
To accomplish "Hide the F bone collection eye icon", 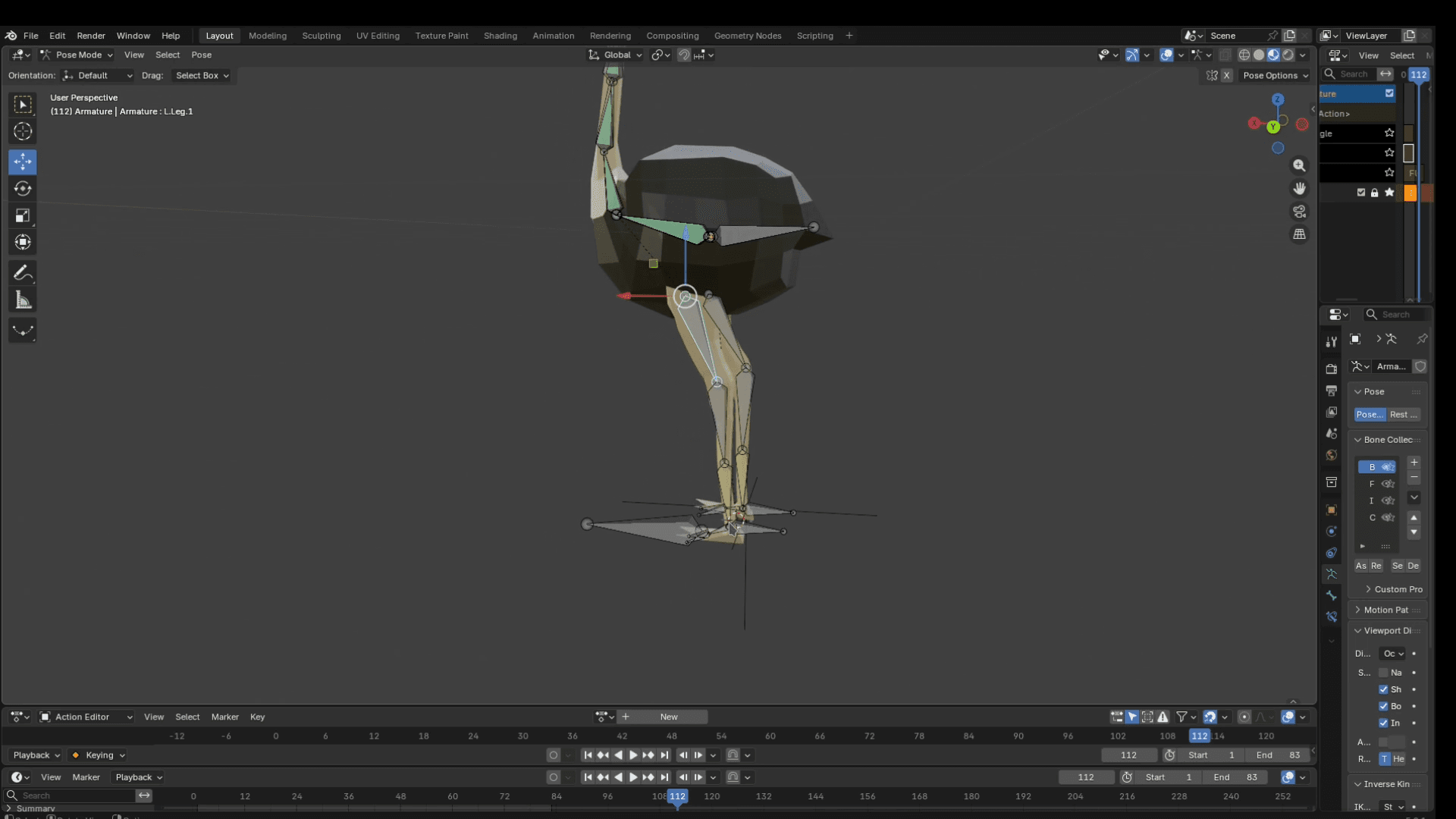I will (x=1388, y=484).
